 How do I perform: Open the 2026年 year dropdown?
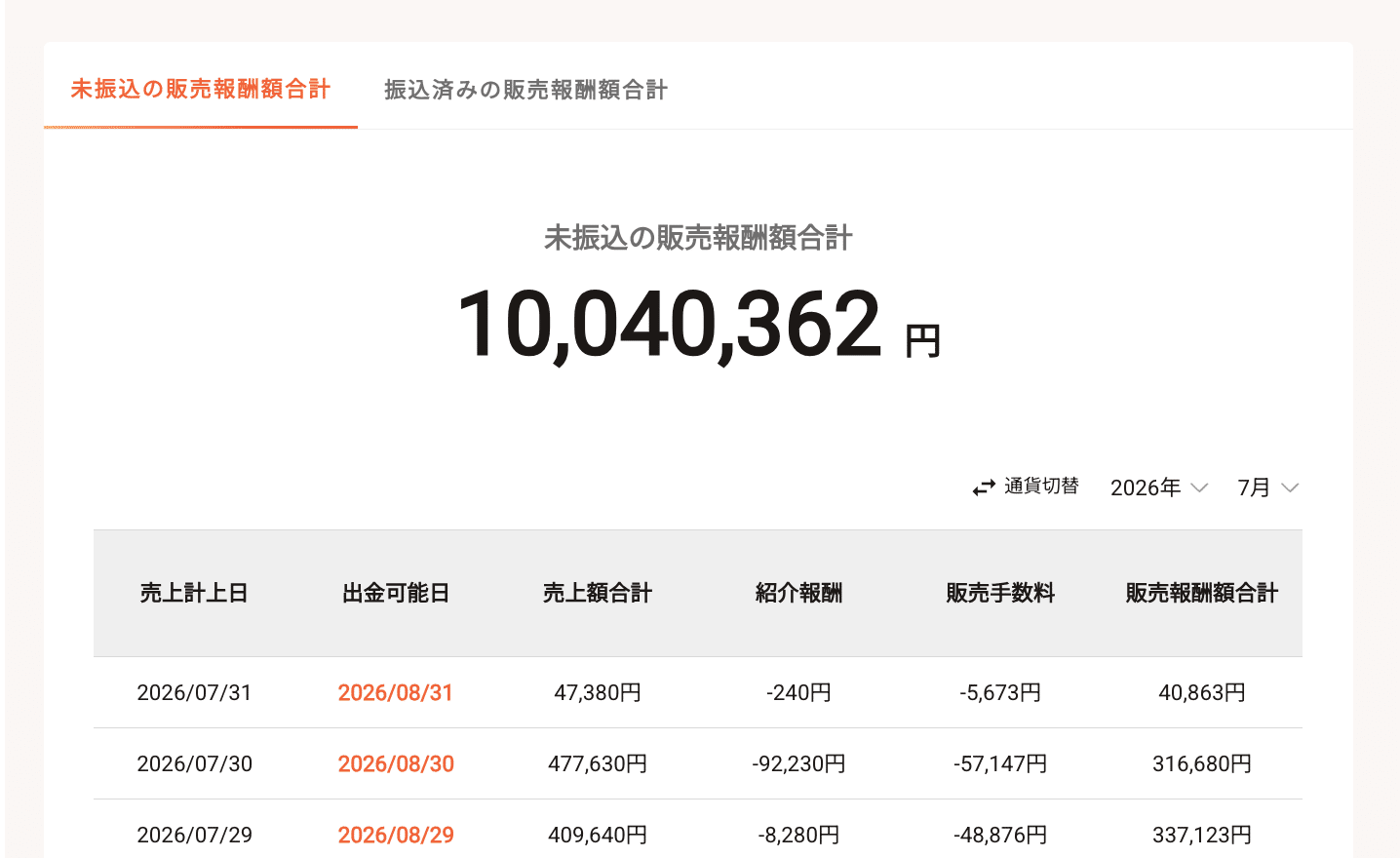pos(1159,487)
